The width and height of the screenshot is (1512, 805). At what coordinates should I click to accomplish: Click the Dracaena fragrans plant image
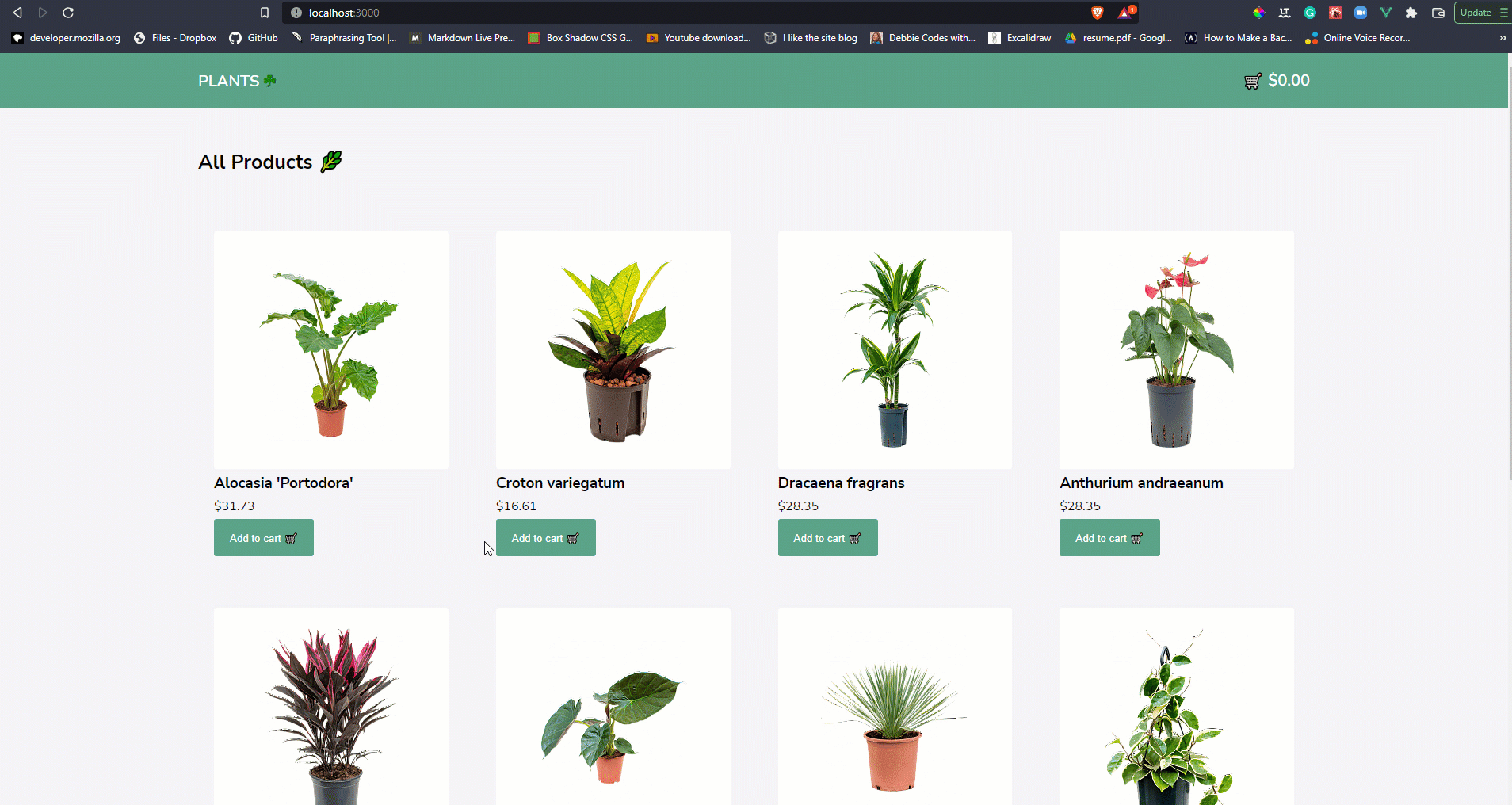tap(895, 350)
